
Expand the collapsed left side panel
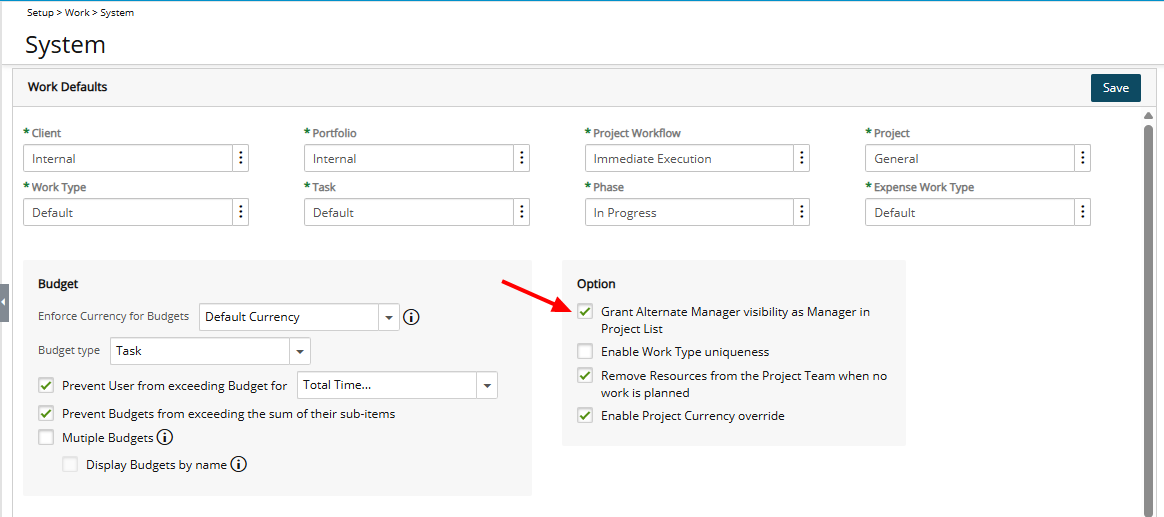(x=4, y=302)
